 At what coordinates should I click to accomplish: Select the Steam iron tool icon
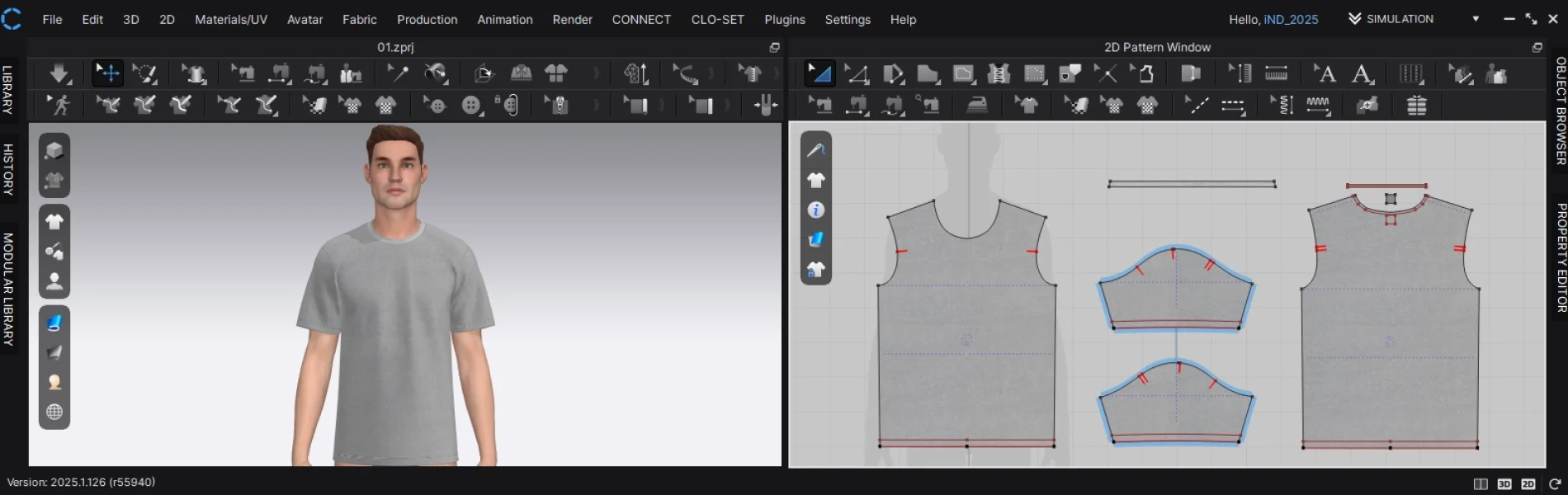977,106
